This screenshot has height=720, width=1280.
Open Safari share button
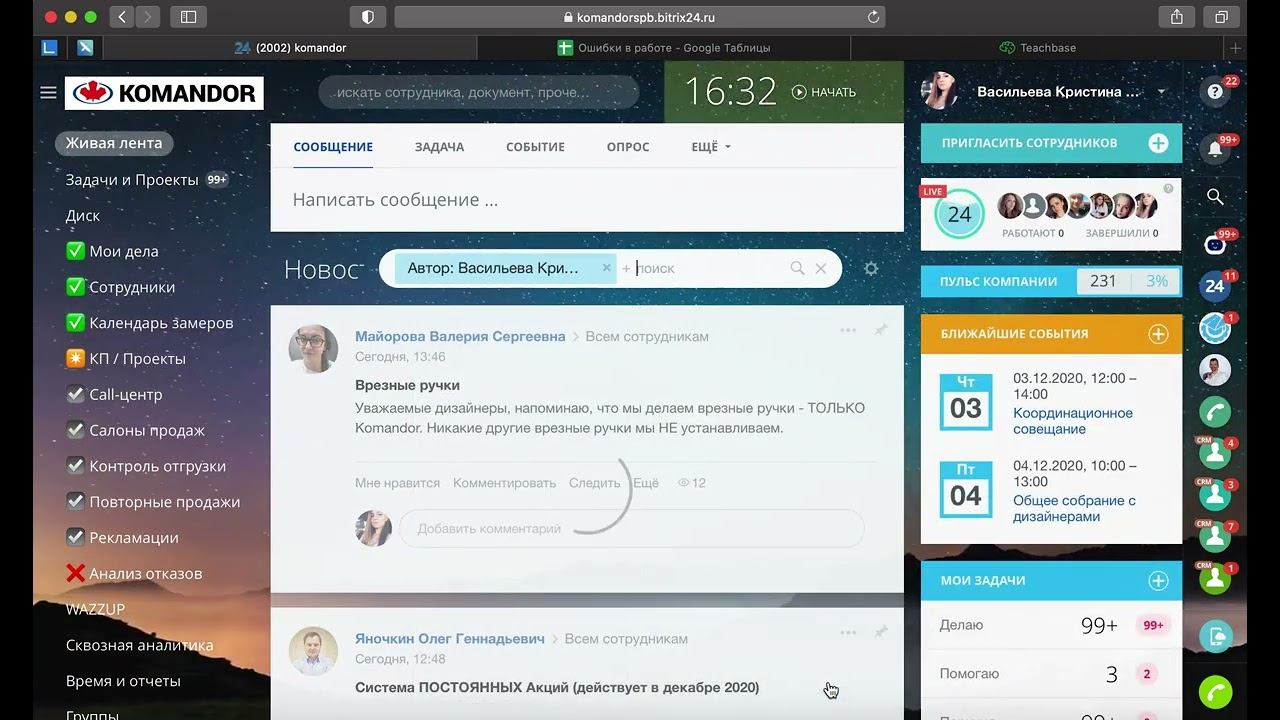click(1177, 17)
